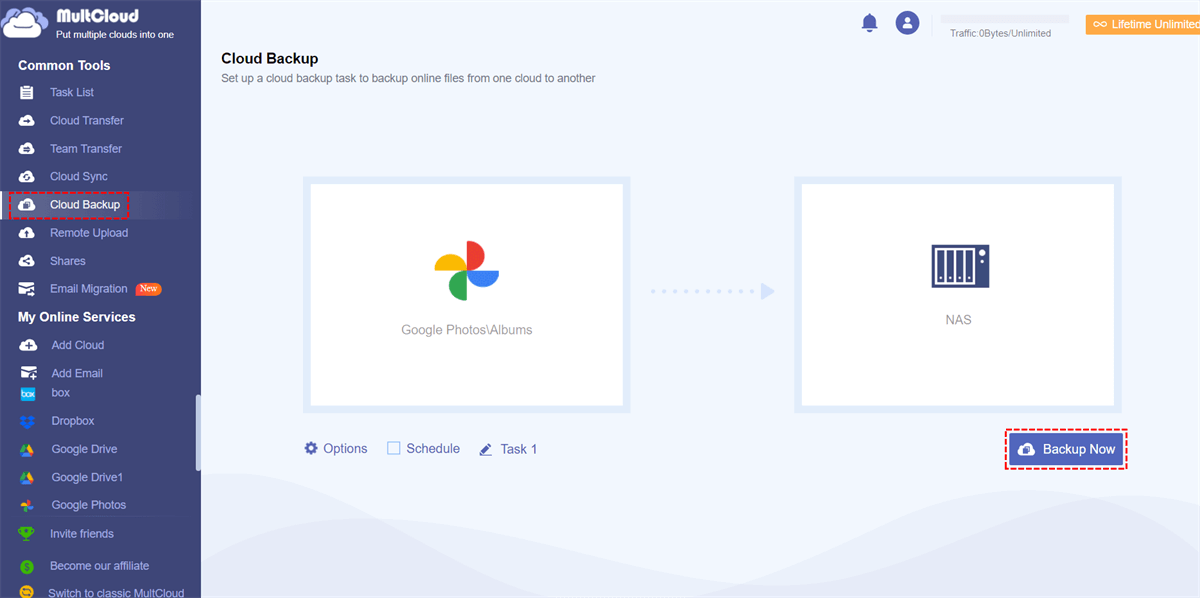Image resolution: width=1200 pixels, height=598 pixels.
Task: Click the Google Drive1 logo icon
Action: click(28, 477)
